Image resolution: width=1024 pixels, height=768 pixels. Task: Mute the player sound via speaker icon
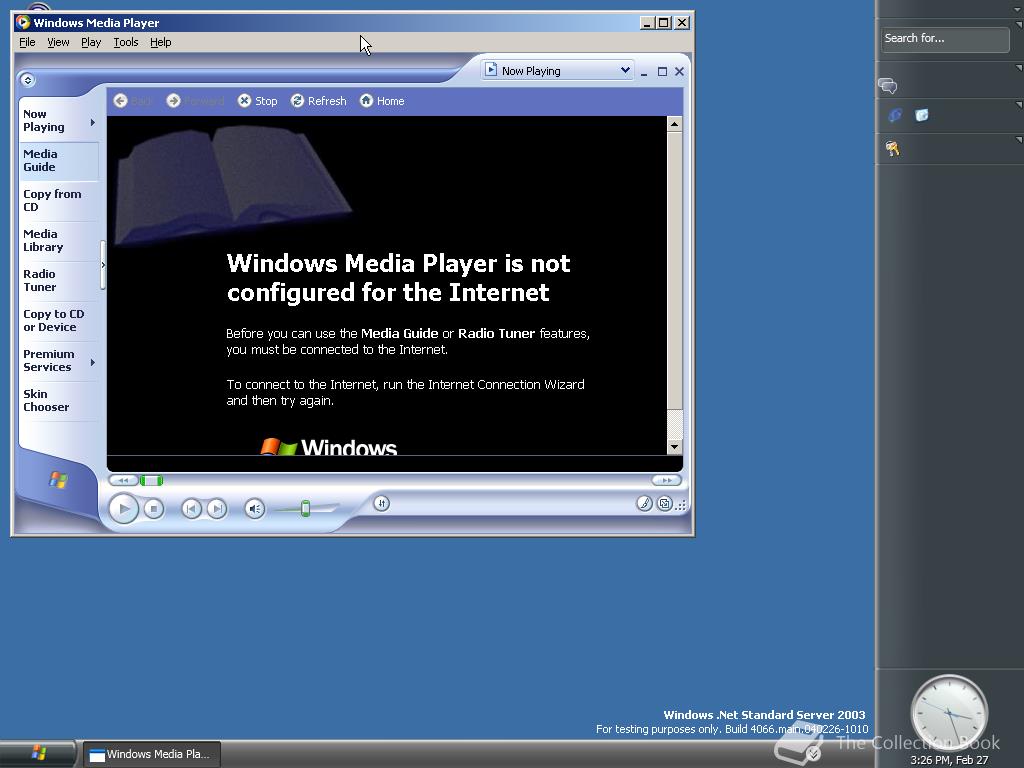click(255, 509)
